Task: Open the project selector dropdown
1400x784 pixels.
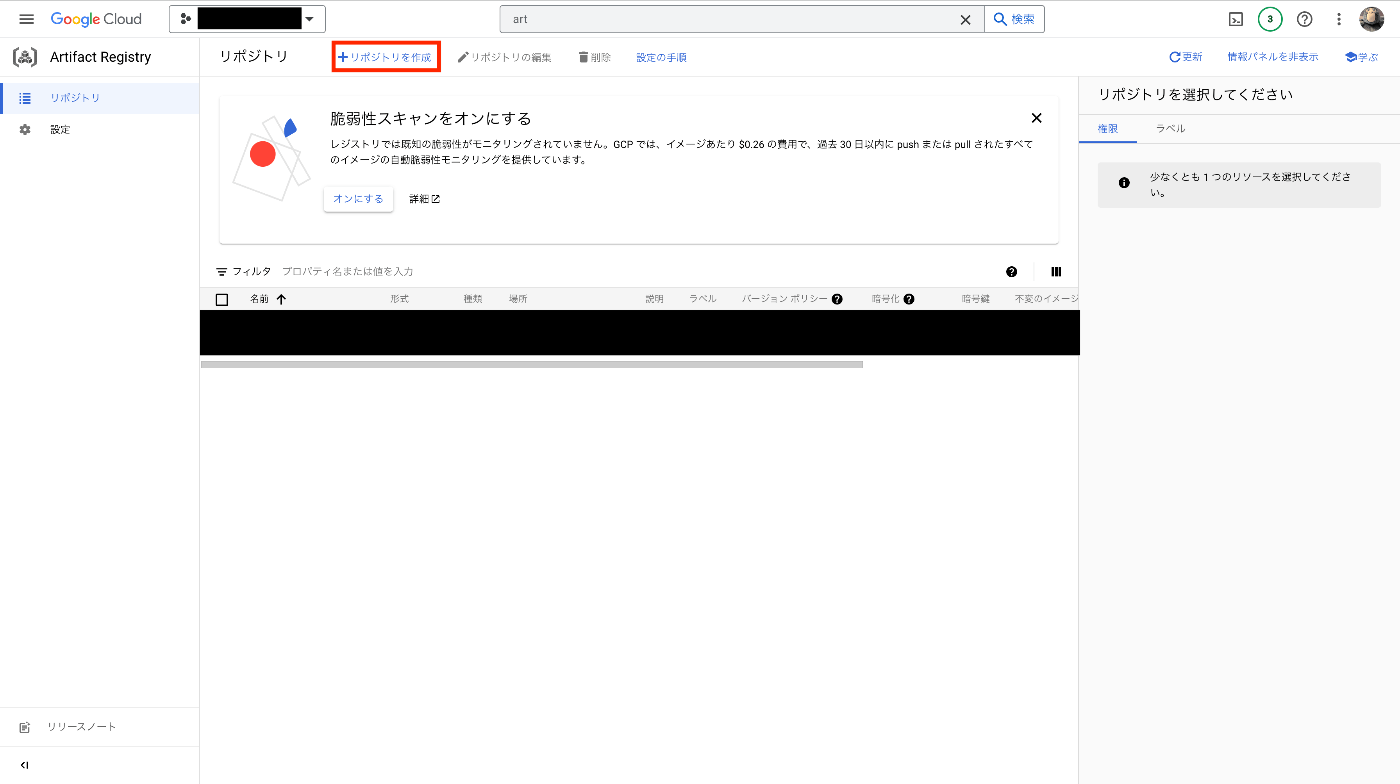Action: [247, 19]
